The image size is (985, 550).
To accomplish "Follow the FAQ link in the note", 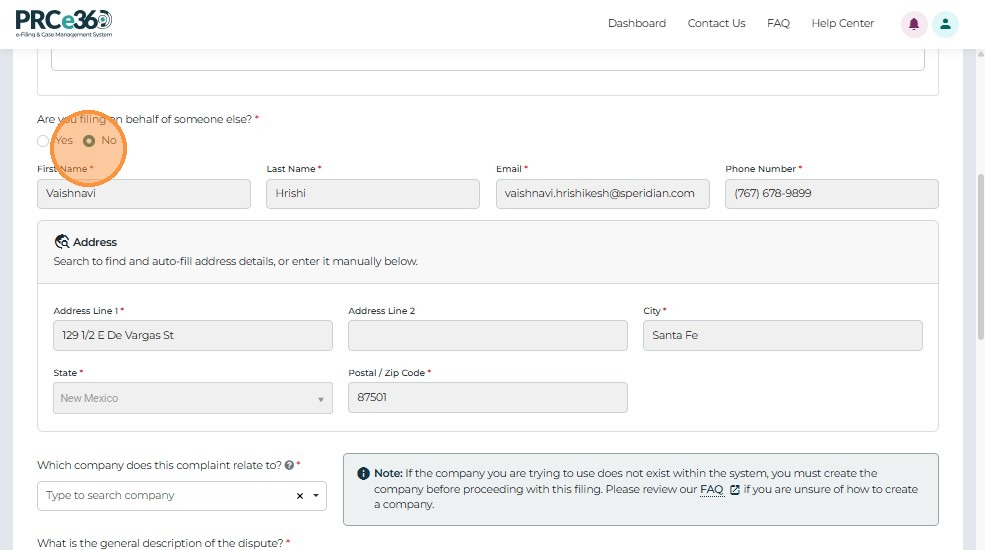I will [711, 490].
